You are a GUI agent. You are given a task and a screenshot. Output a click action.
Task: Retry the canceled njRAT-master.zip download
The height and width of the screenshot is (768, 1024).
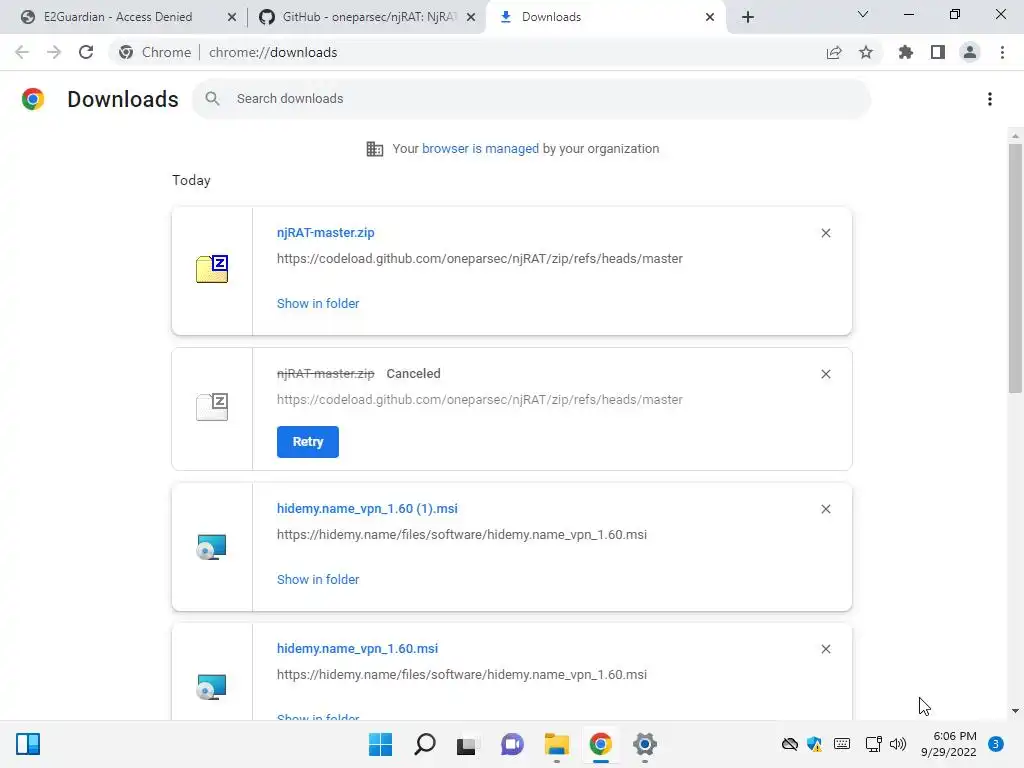click(308, 442)
